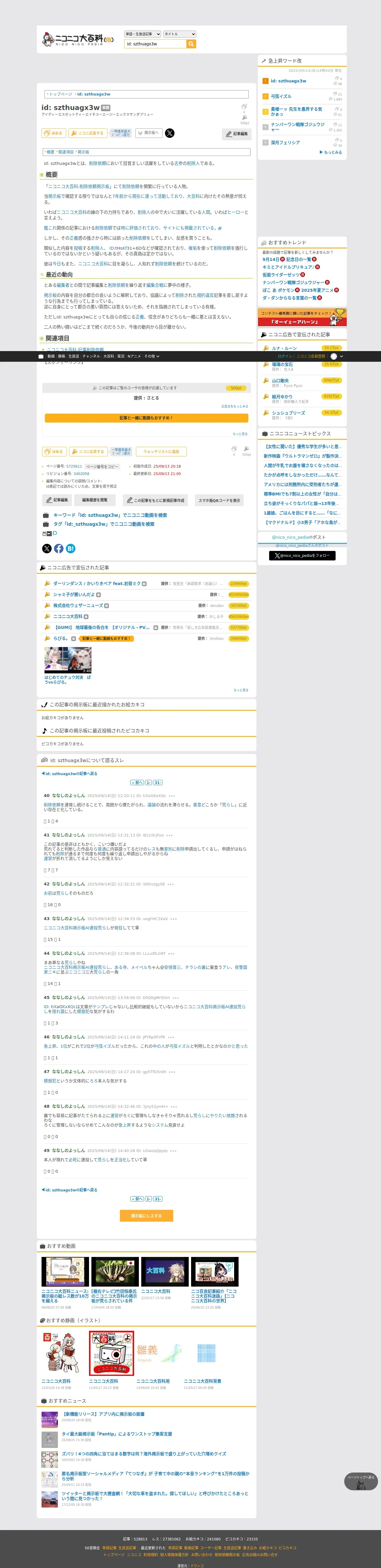Expand the その他 menu in the sticky bar
Image resolution: width=381 pixels, height=1568 pixels.
152,356
